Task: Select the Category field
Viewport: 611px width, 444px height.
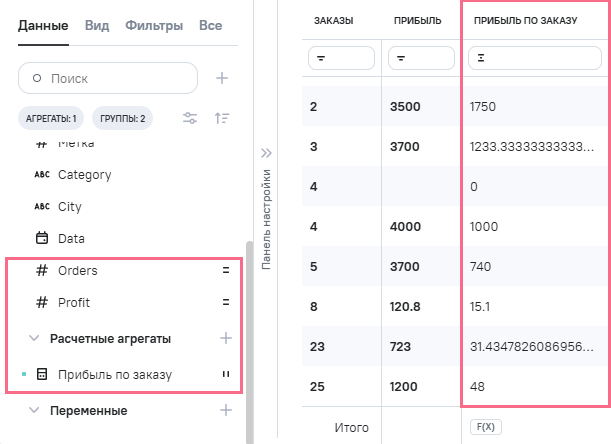Action: point(84,175)
